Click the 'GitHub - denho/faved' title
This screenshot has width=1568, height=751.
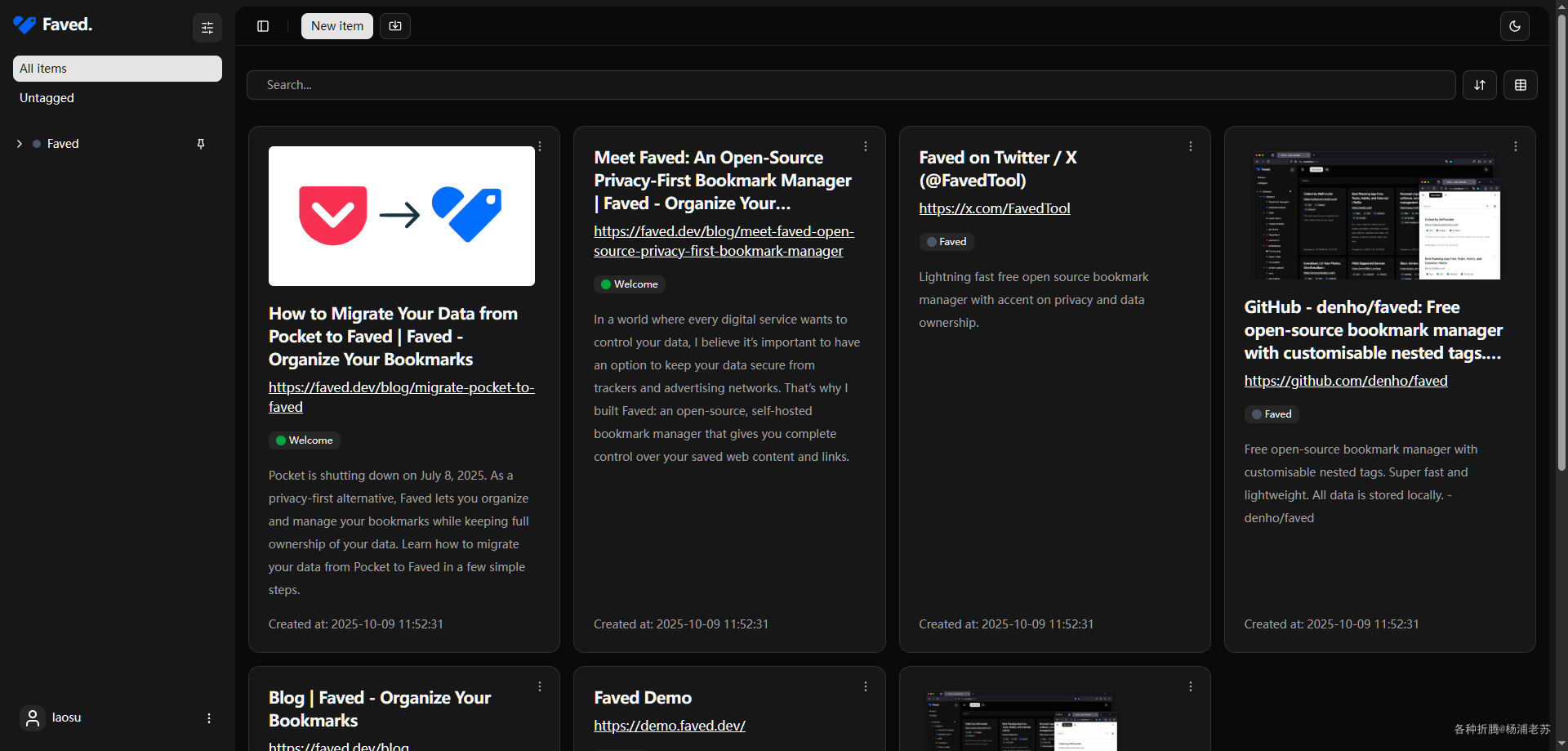[x=1373, y=330]
